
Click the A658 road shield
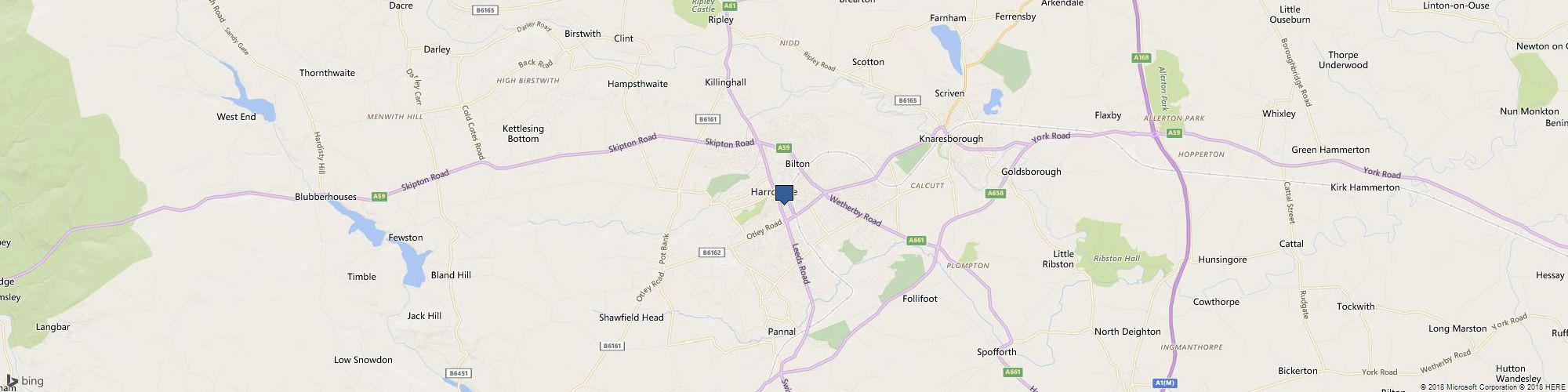(996, 193)
